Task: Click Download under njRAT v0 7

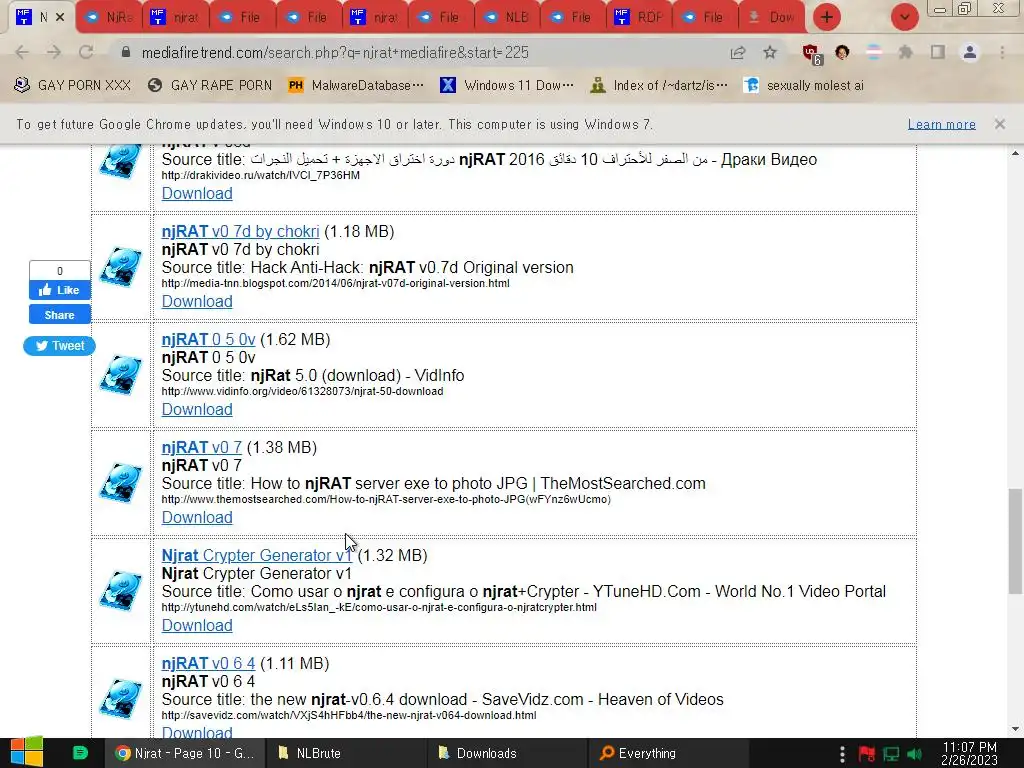Action: tap(197, 517)
